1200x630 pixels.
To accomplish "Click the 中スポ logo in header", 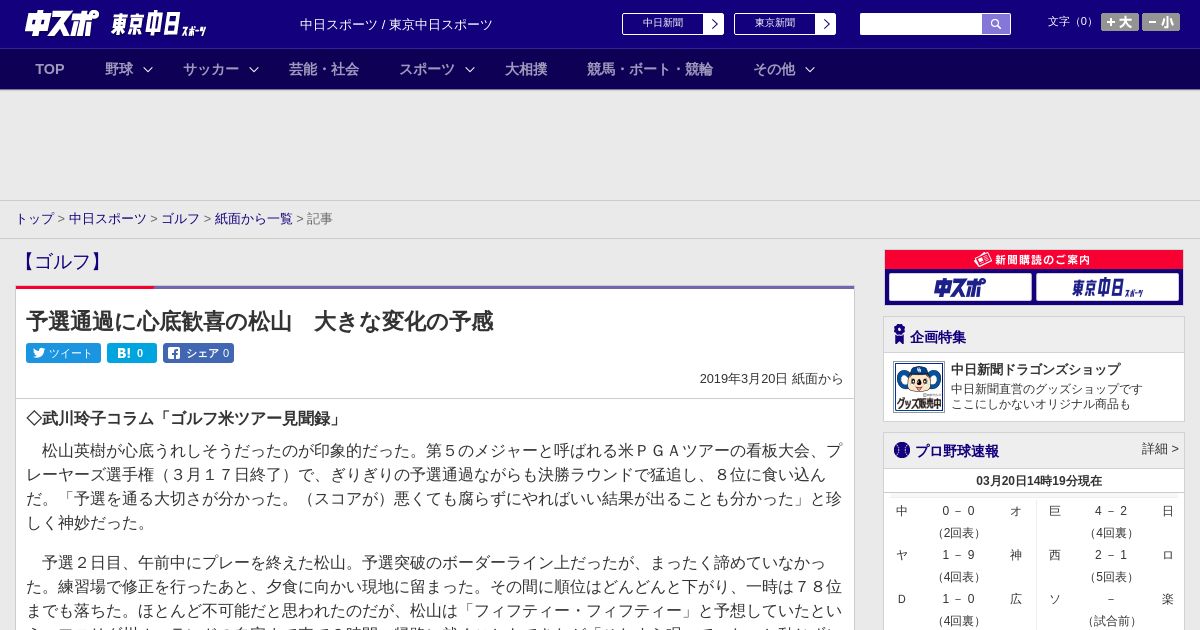I will point(62,24).
